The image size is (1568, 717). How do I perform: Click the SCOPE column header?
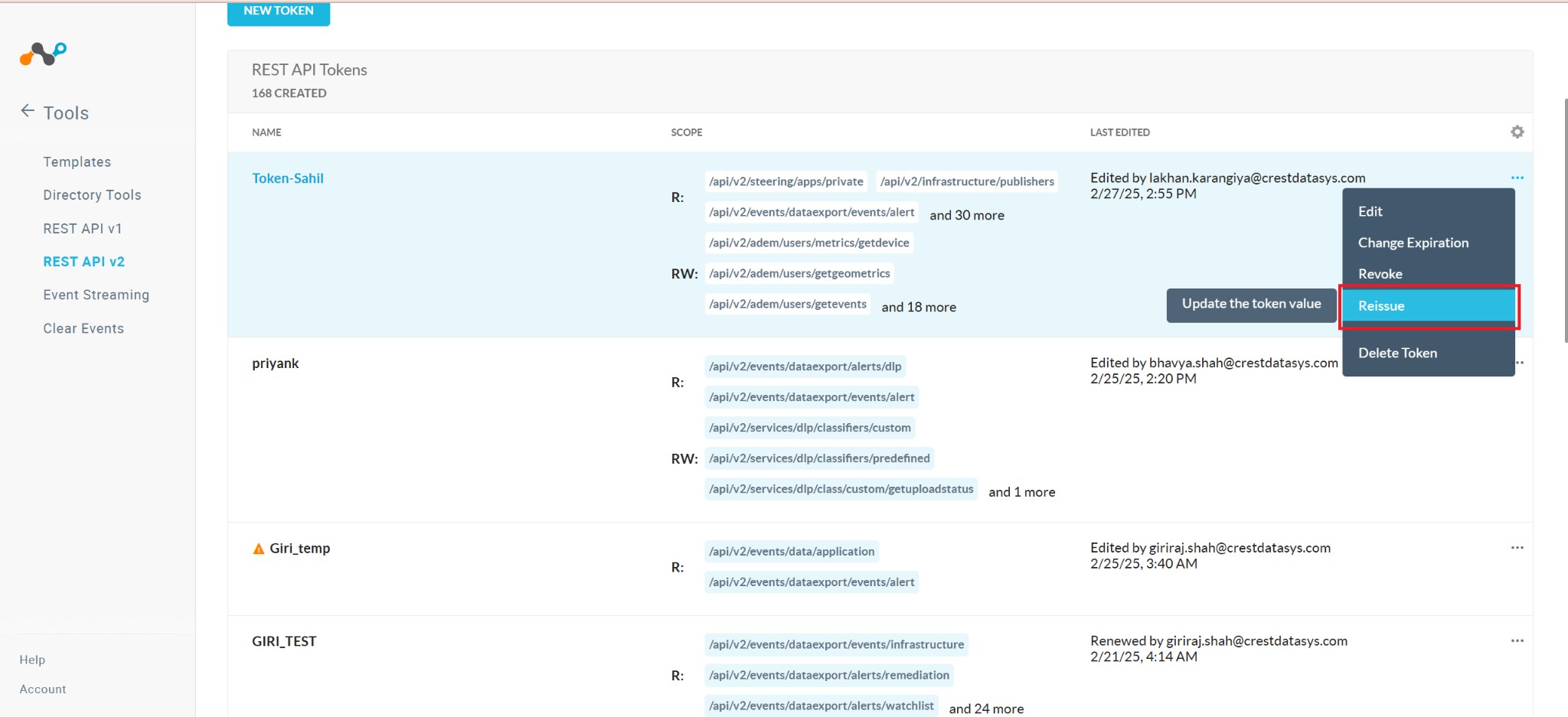(687, 132)
